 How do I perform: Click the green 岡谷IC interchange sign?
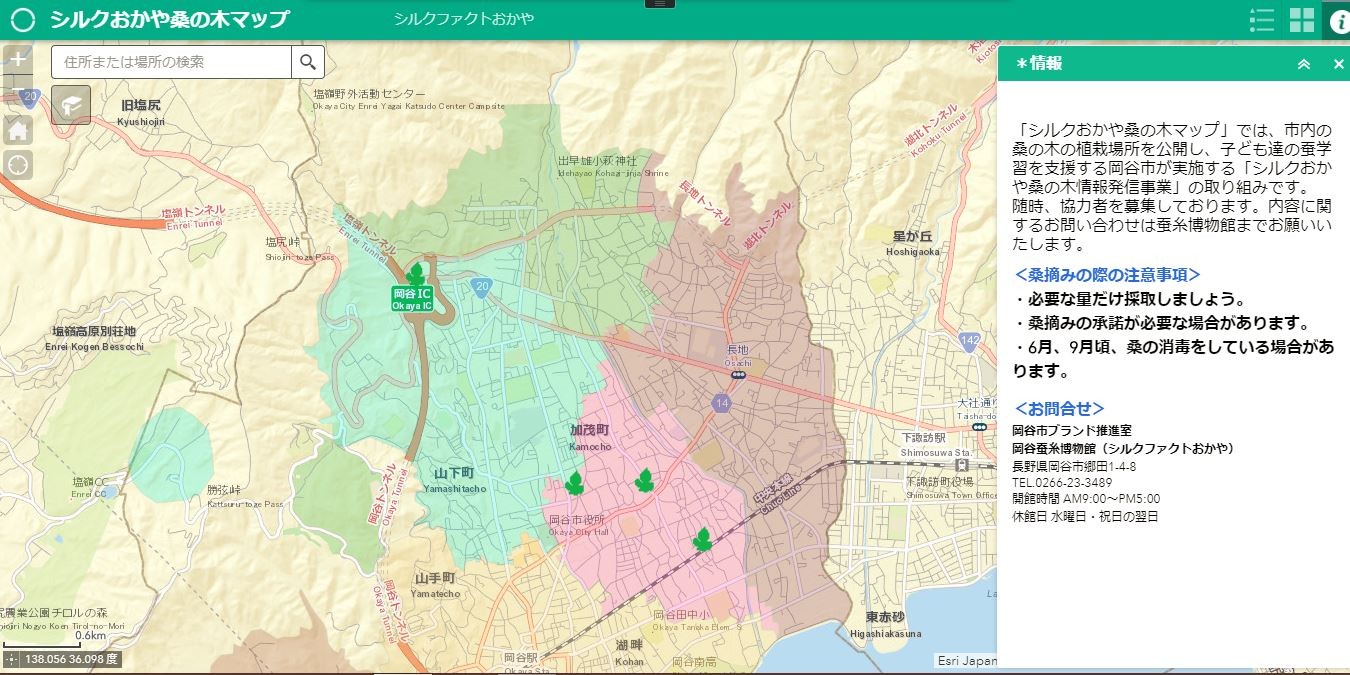(412, 299)
